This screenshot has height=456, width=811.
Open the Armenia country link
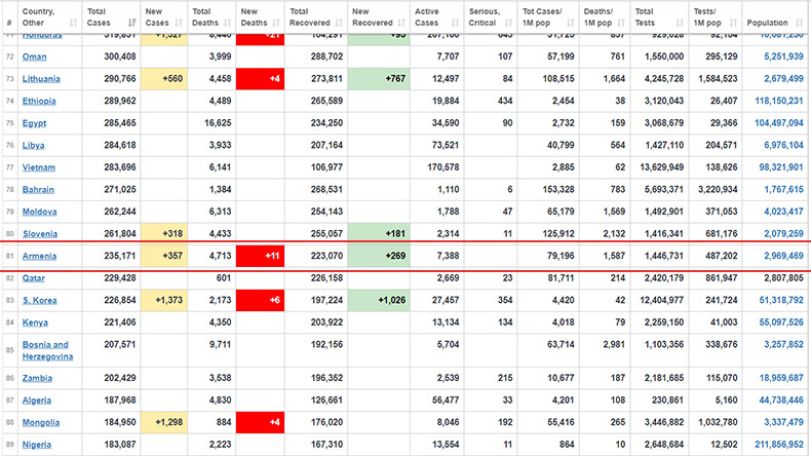tap(39, 256)
